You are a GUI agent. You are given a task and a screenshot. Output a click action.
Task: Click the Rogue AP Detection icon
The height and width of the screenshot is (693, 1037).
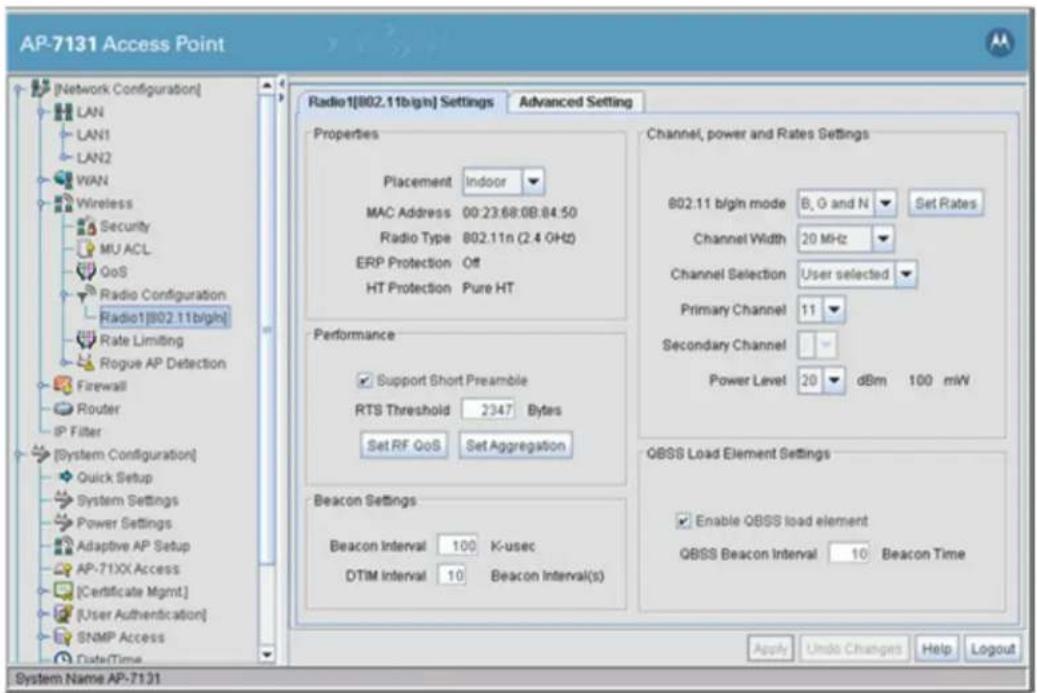pos(86,362)
